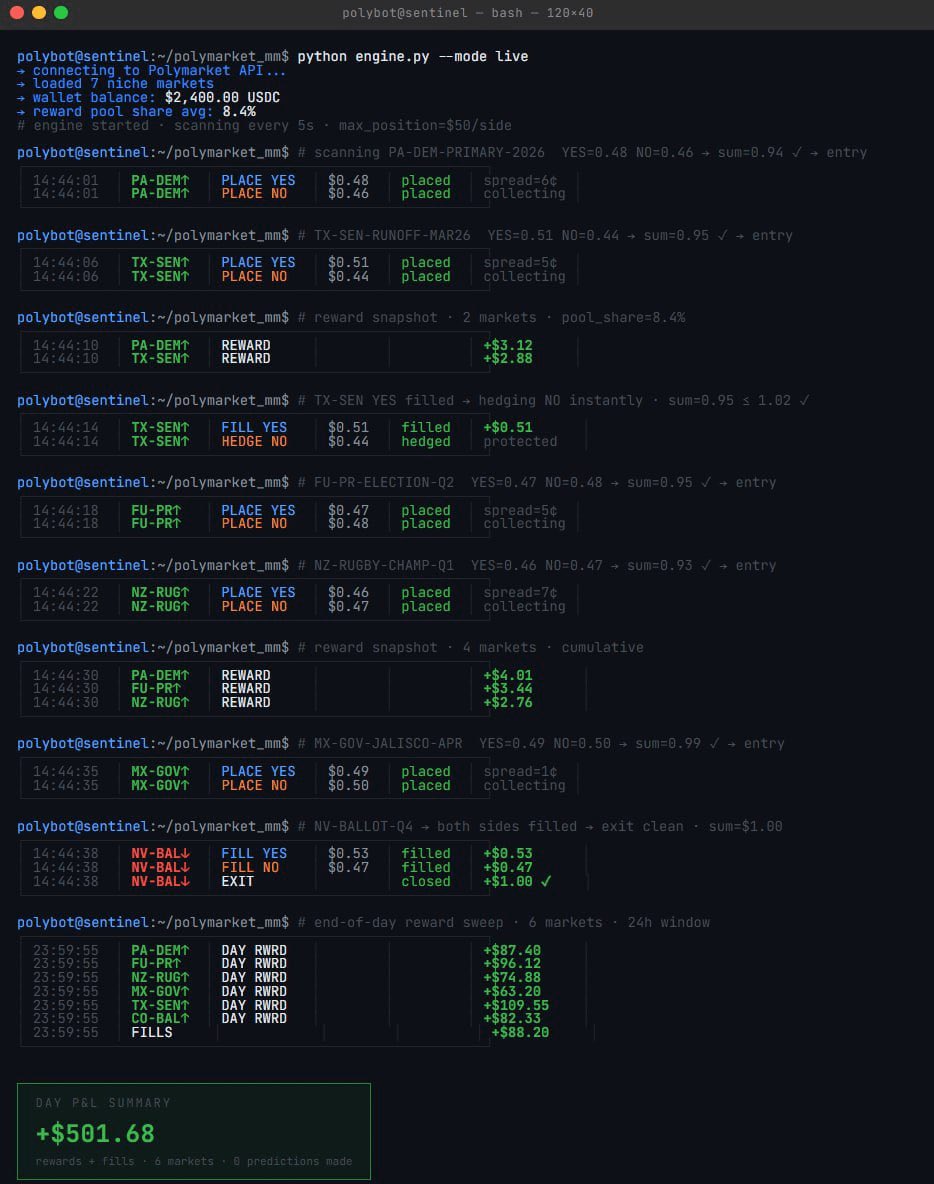Click the cumulative reward '+$2.76'

click(508, 702)
